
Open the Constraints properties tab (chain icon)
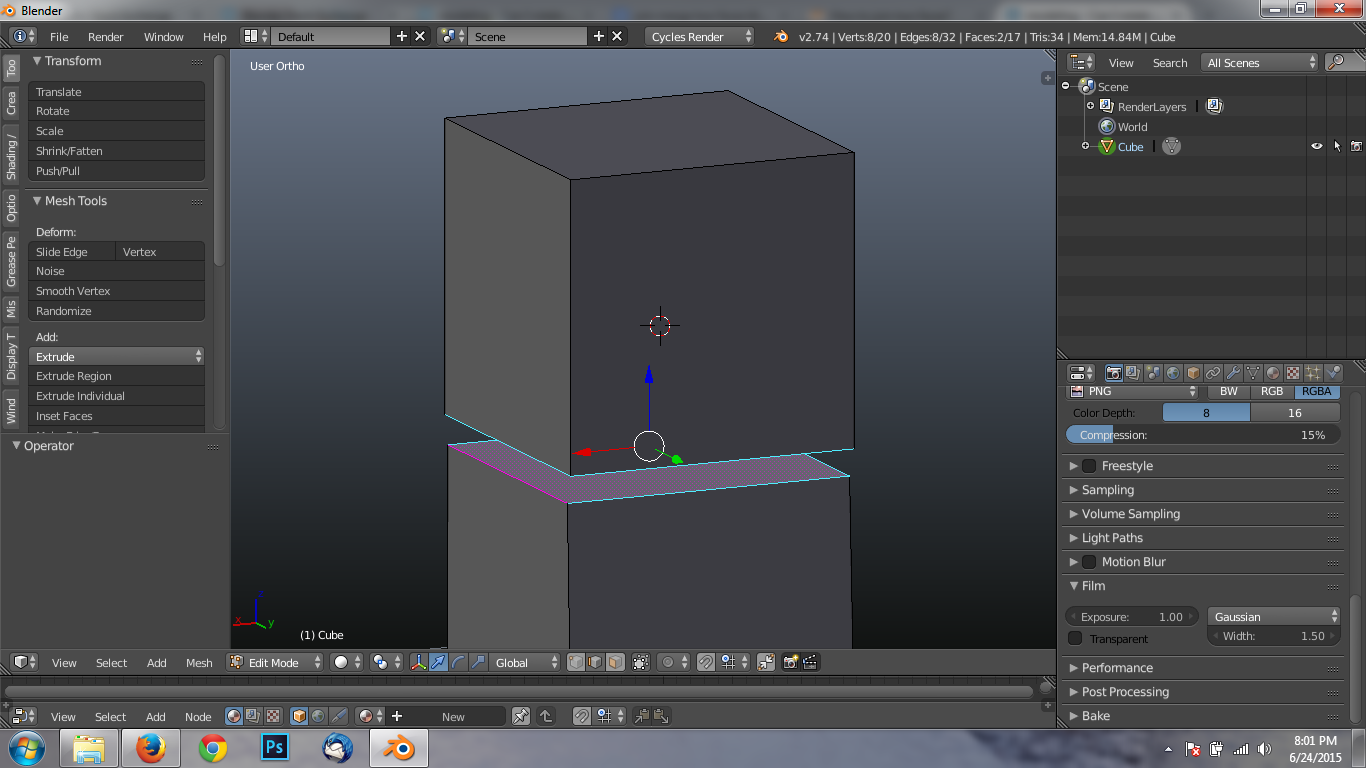[1213, 372]
